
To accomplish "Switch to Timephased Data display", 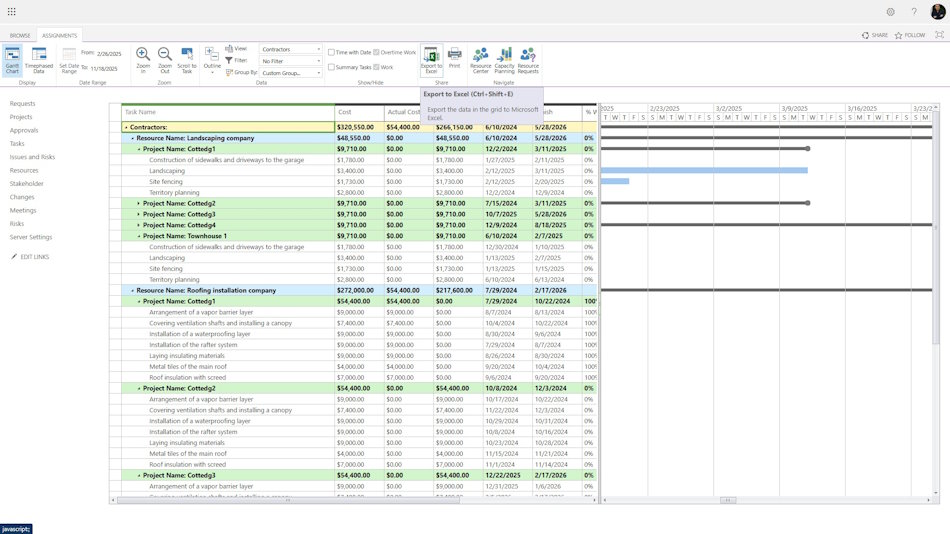I will (39, 61).
